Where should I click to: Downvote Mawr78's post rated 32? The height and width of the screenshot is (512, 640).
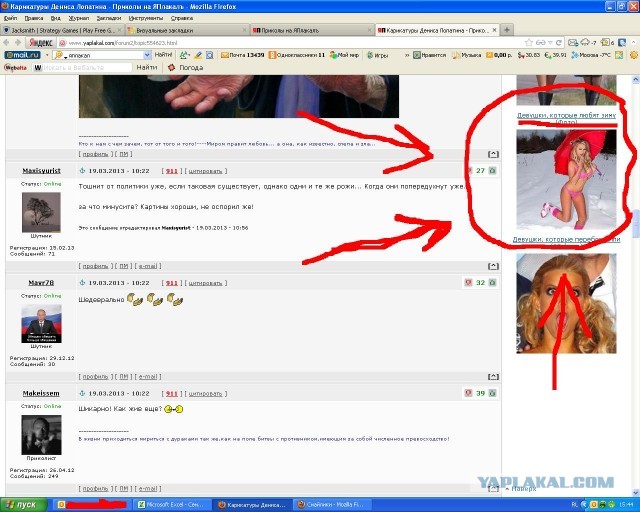point(468,283)
